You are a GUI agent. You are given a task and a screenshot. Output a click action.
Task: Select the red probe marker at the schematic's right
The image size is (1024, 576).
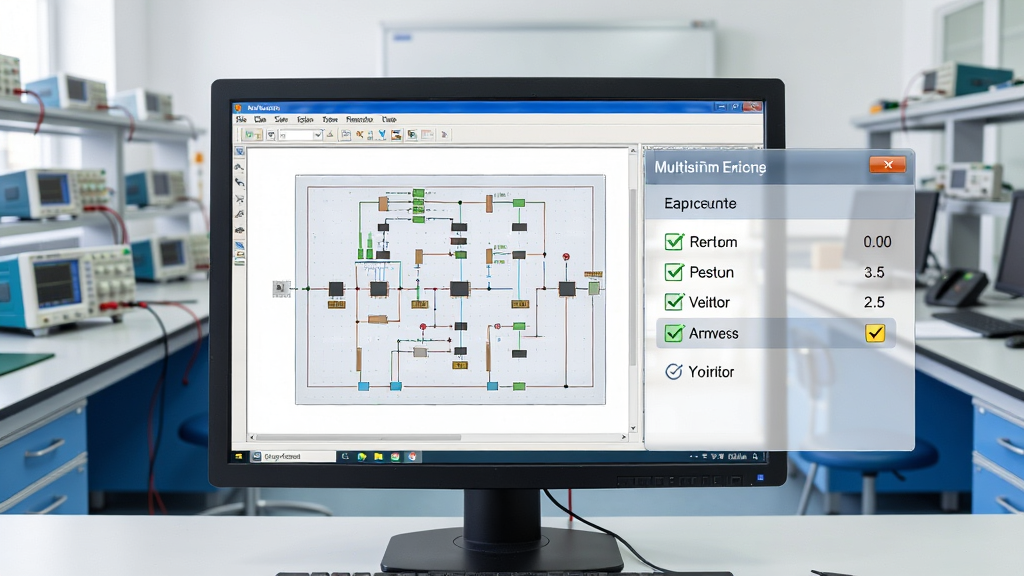coord(566,257)
